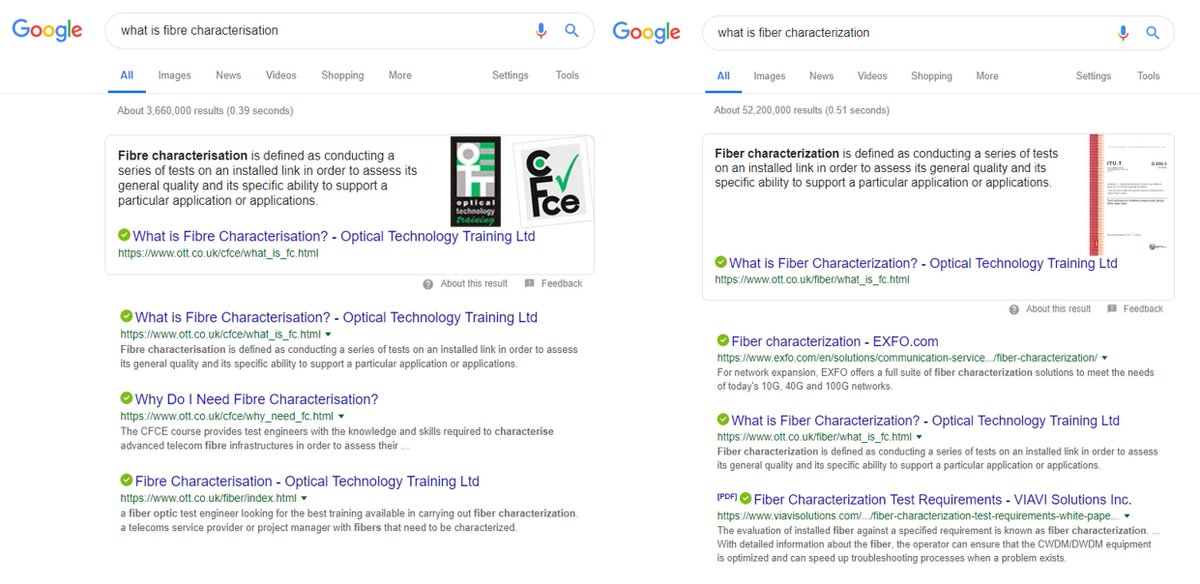Image resolution: width=1200 pixels, height=584 pixels.
Task: Switch to the Videos tab in the left window
Action: 281,75
